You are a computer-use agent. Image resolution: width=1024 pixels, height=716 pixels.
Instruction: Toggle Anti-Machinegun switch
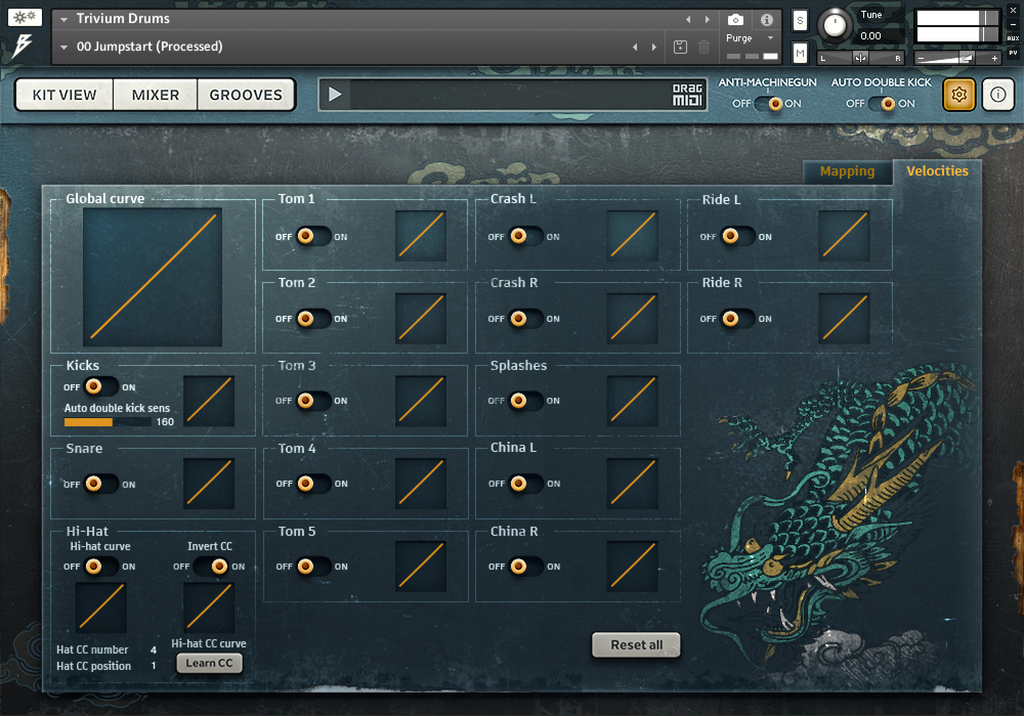click(767, 103)
